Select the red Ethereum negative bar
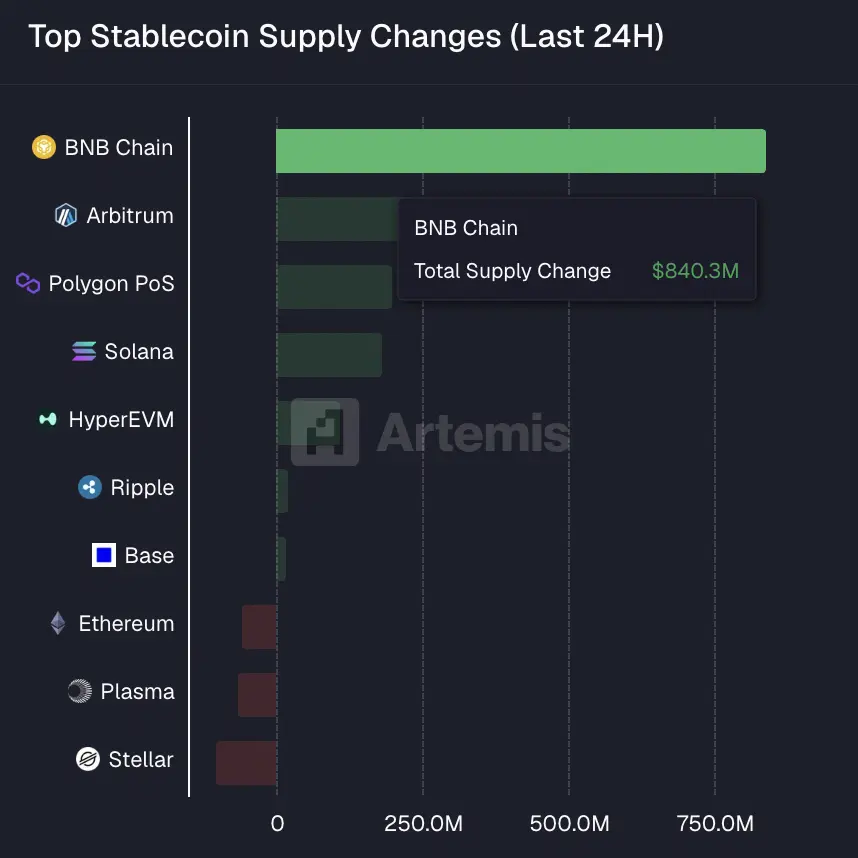The image size is (858, 858). click(x=259, y=627)
